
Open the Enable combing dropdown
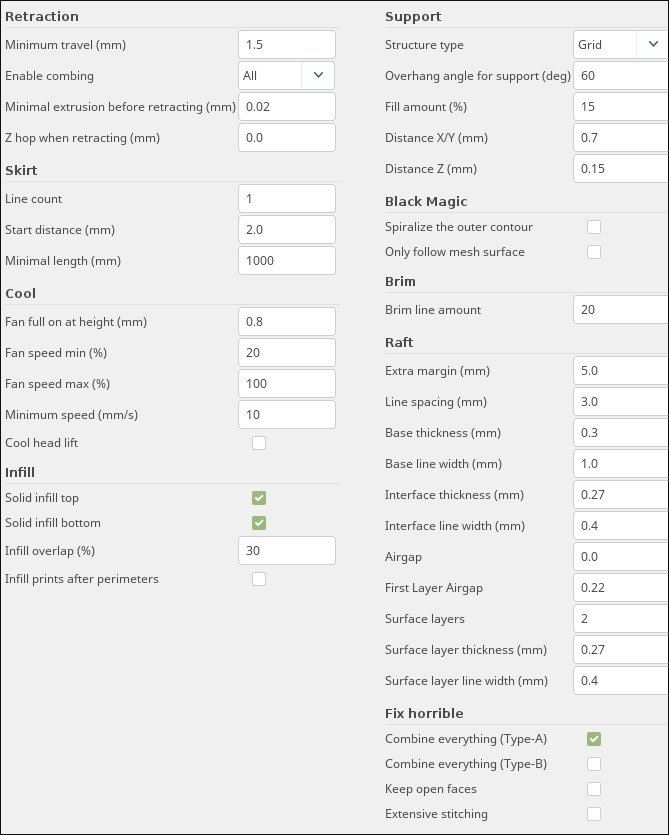(287, 76)
